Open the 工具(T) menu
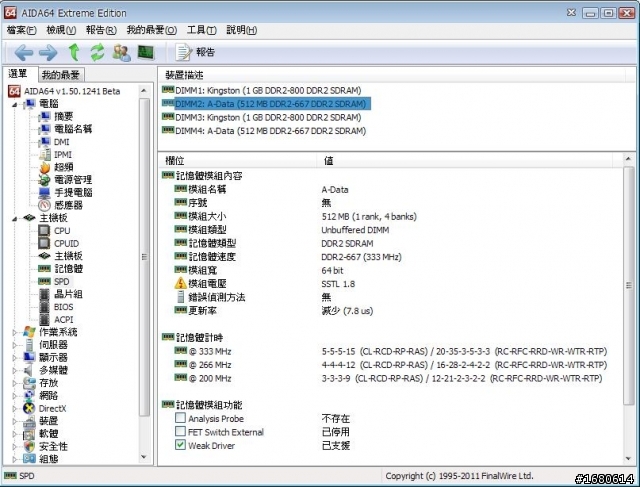 point(202,30)
